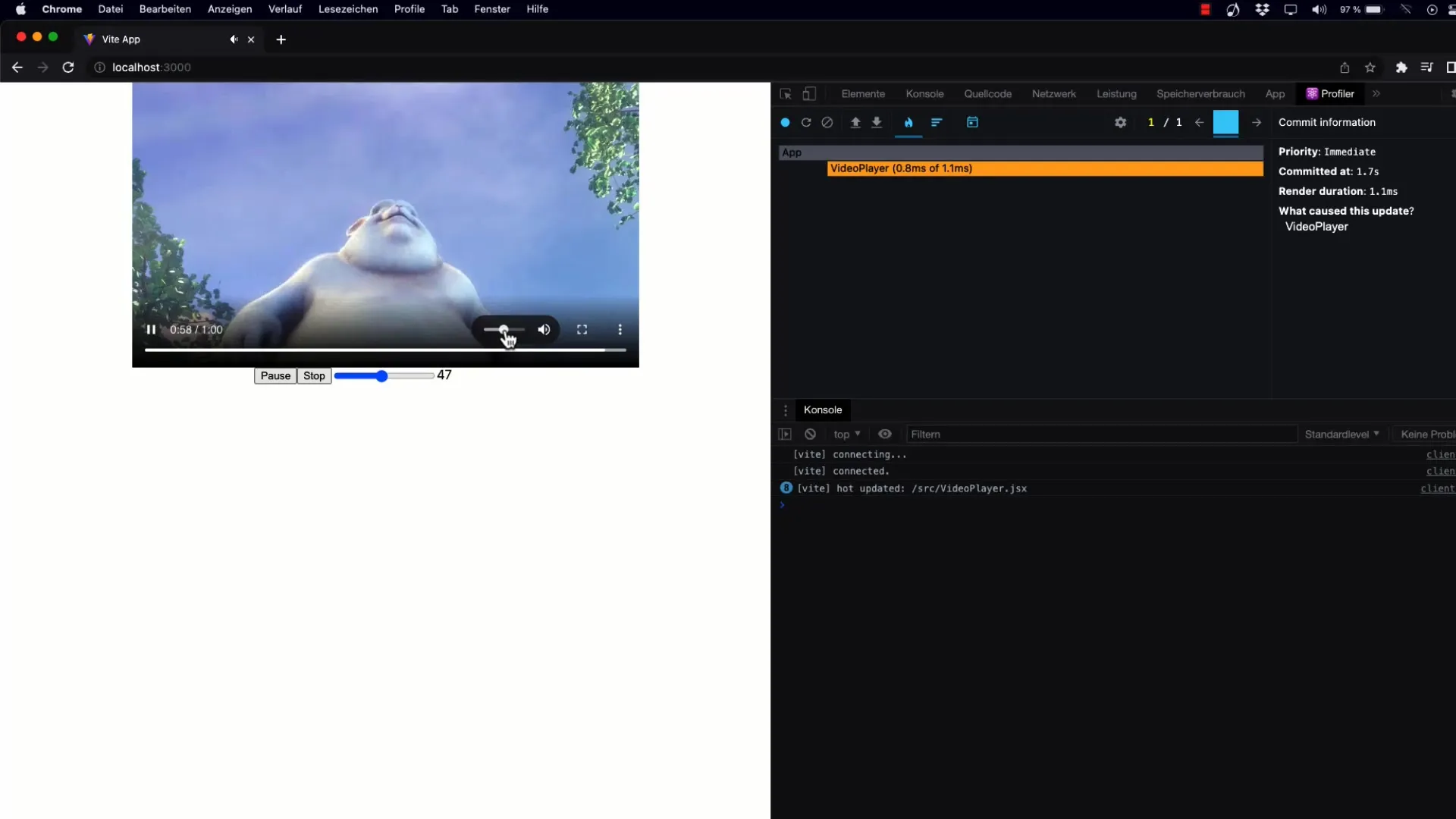Image resolution: width=1456 pixels, height=819 pixels.
Task: Clear profiling data
Action: tap(827, 122)
